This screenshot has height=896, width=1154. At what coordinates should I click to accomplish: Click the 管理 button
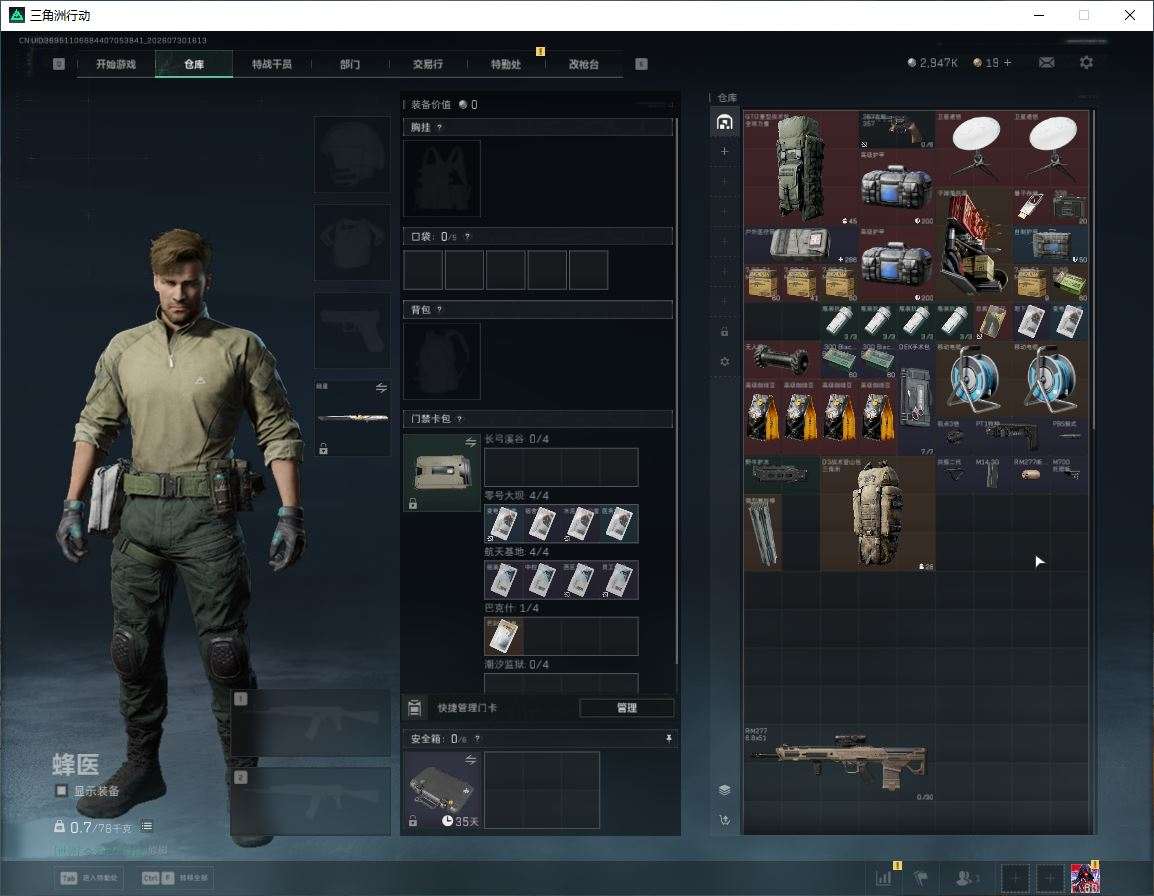[x=626, y=708]
